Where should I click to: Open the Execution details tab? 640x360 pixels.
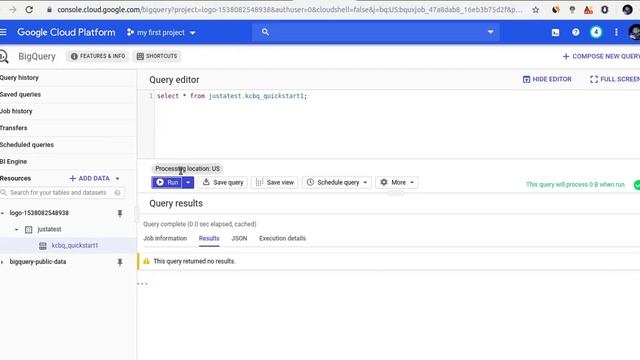point(282,238)
